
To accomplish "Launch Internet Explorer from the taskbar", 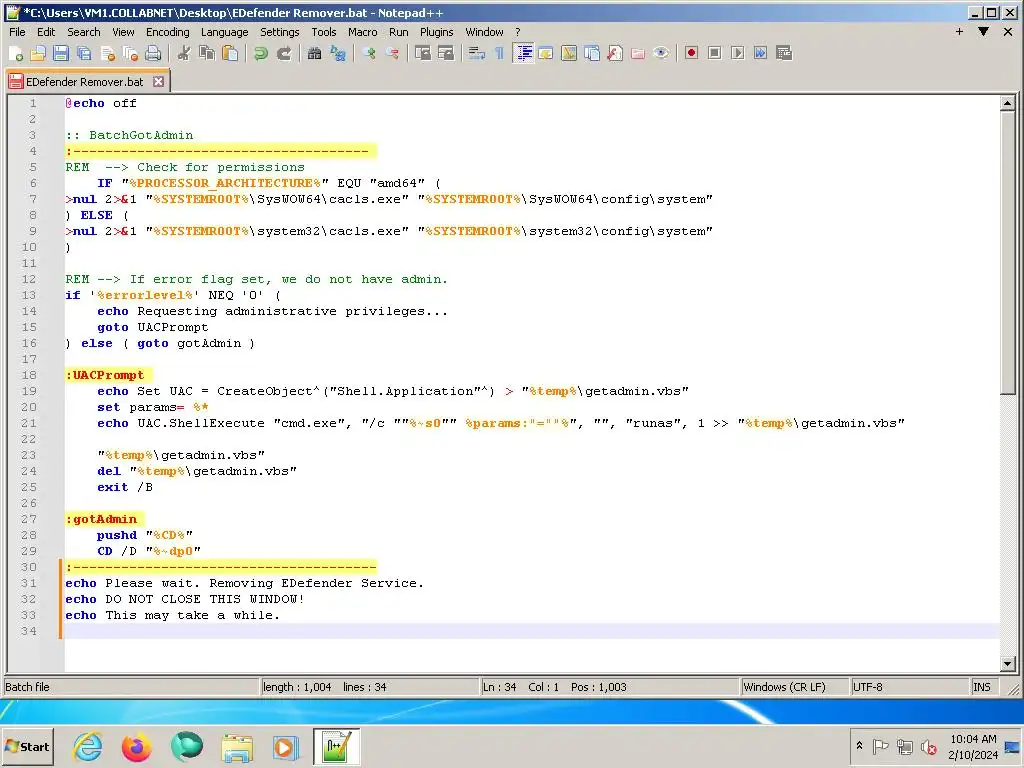I will pyautogui.click(x=88, y=746).
